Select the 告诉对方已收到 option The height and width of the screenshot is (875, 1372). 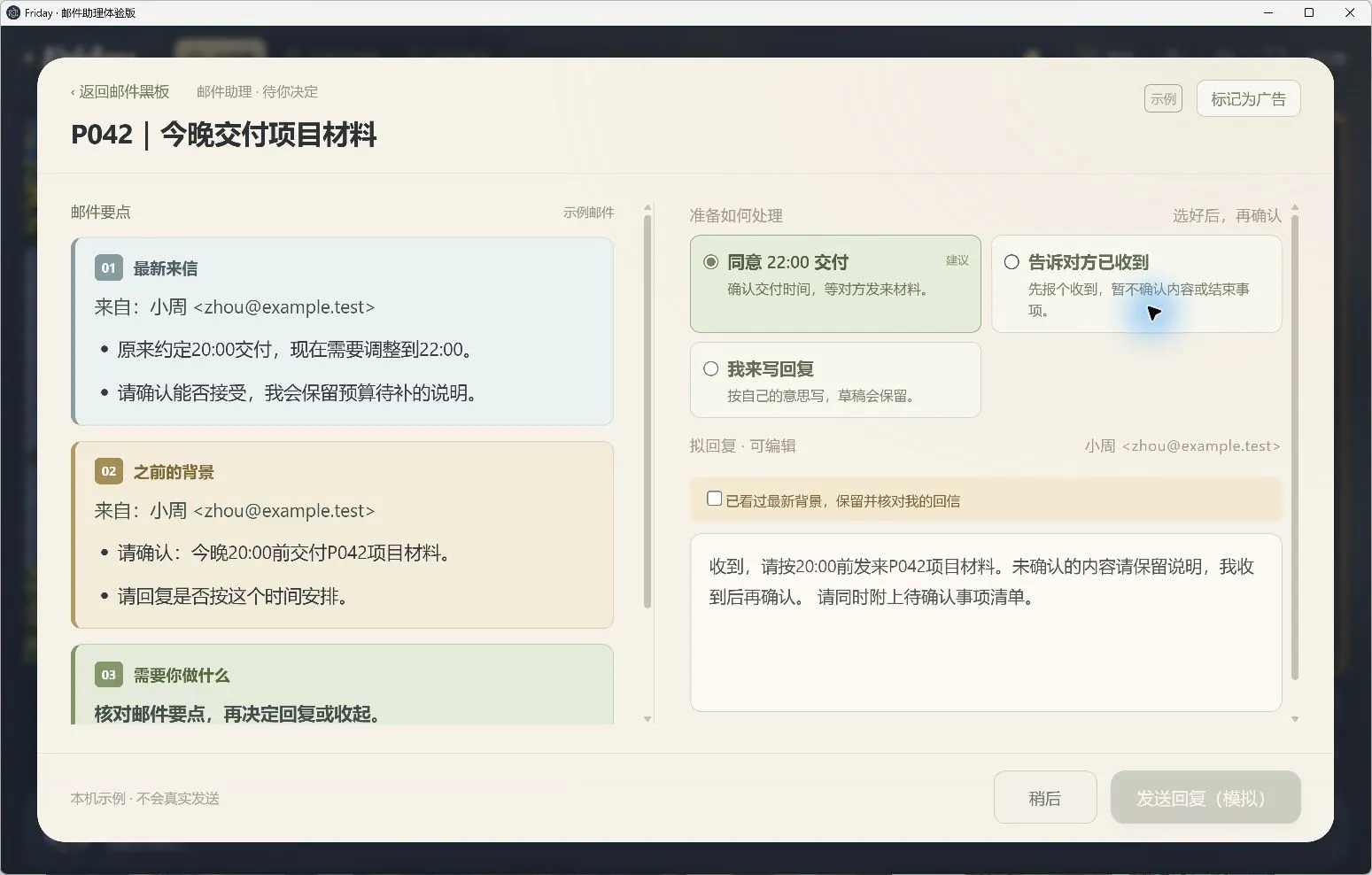[x=1136, y=283]
